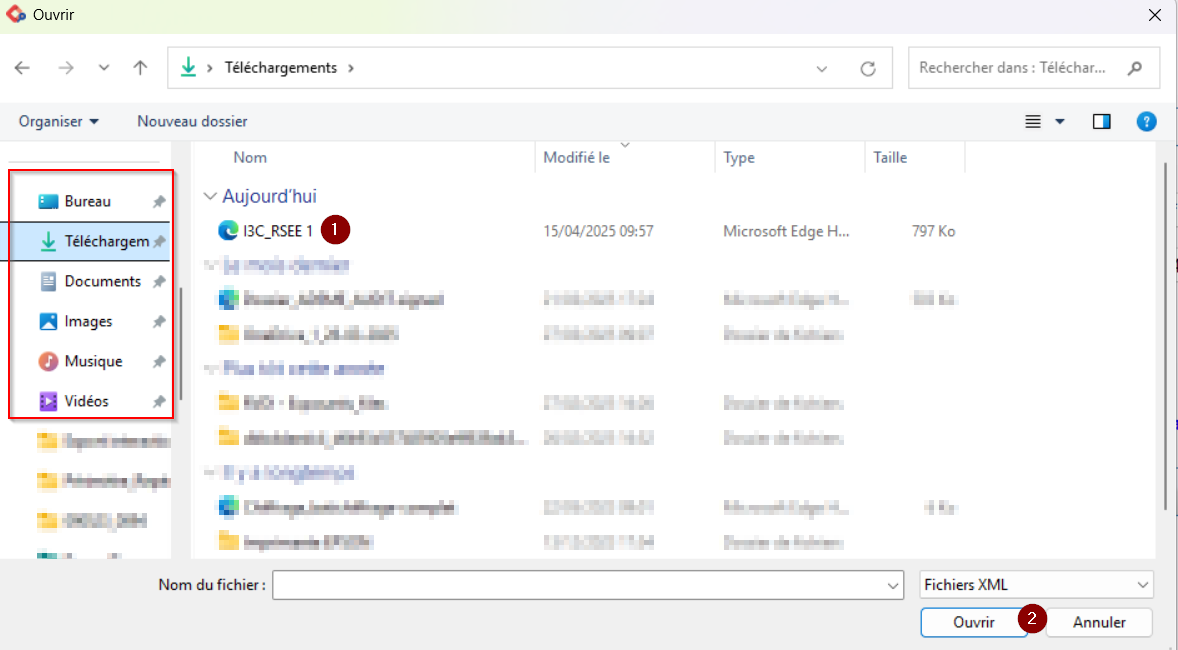Expand the address bar history dropdown
This screenshot has width=1178, height=650.
point(821,68)
